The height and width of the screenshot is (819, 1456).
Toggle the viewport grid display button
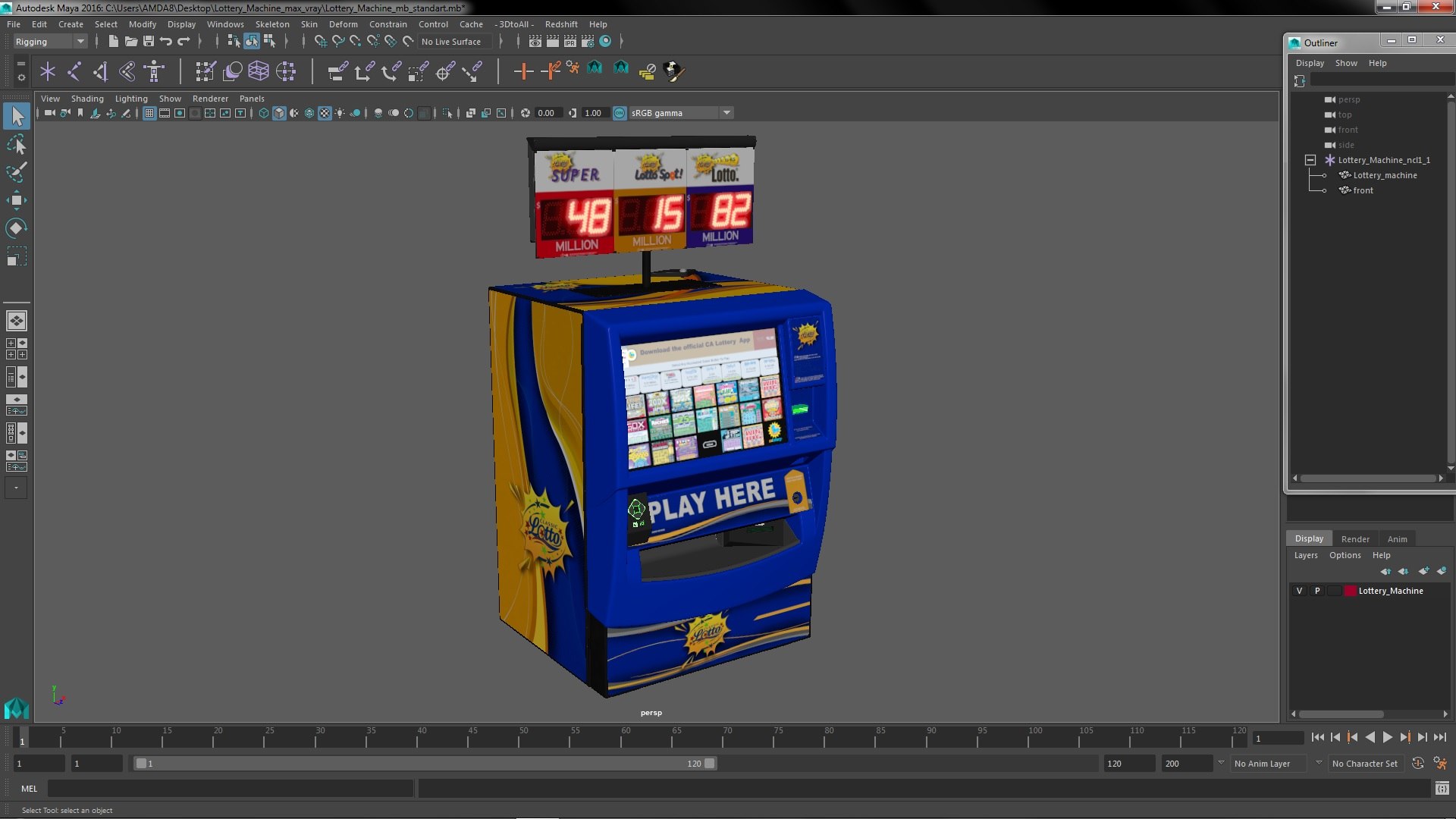[149, 113]
